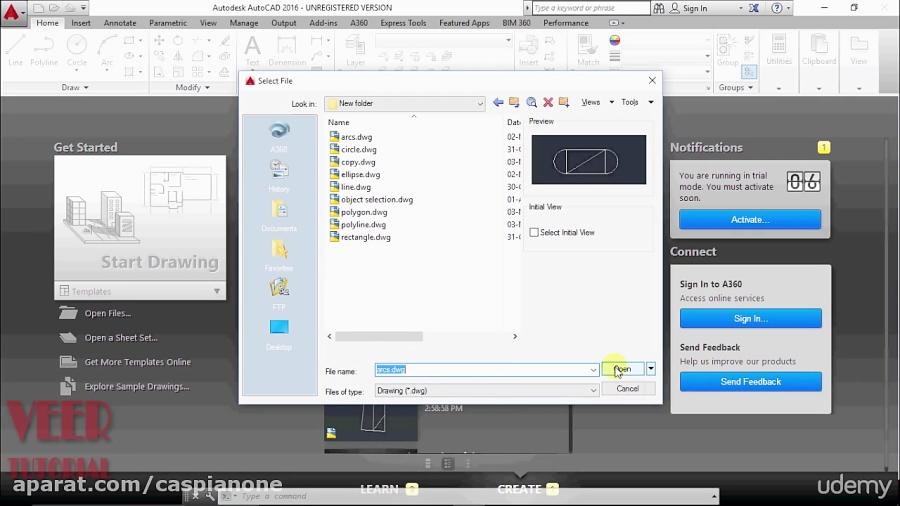The width and height of the screenshot is (900, 506).
Task: Open History in places sidebar
Action: [279, 177]
